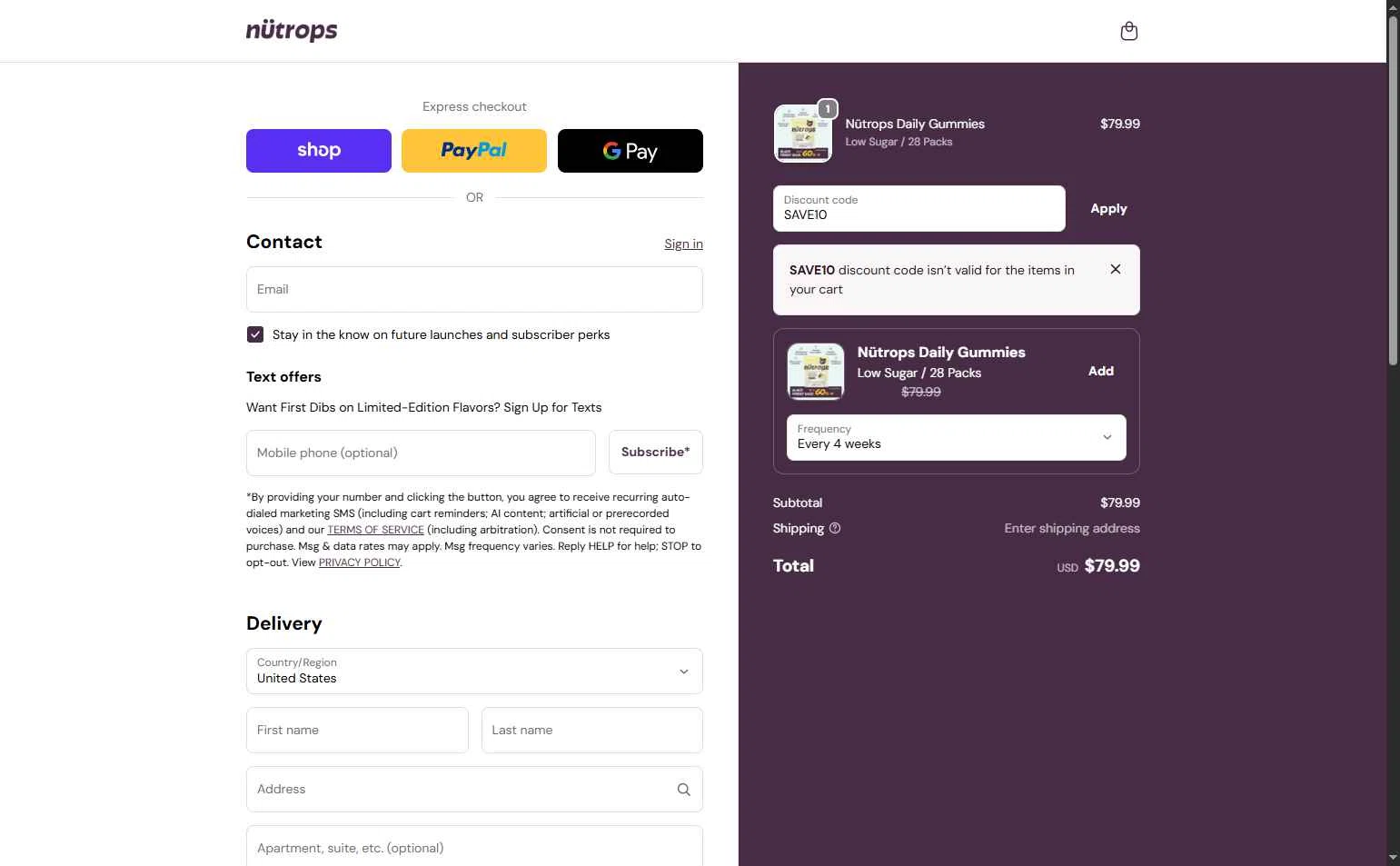The height and width of the screenshot is (866, 1400).
Task: Click the Subscribe* button for texts
Action: click(656, 452)
